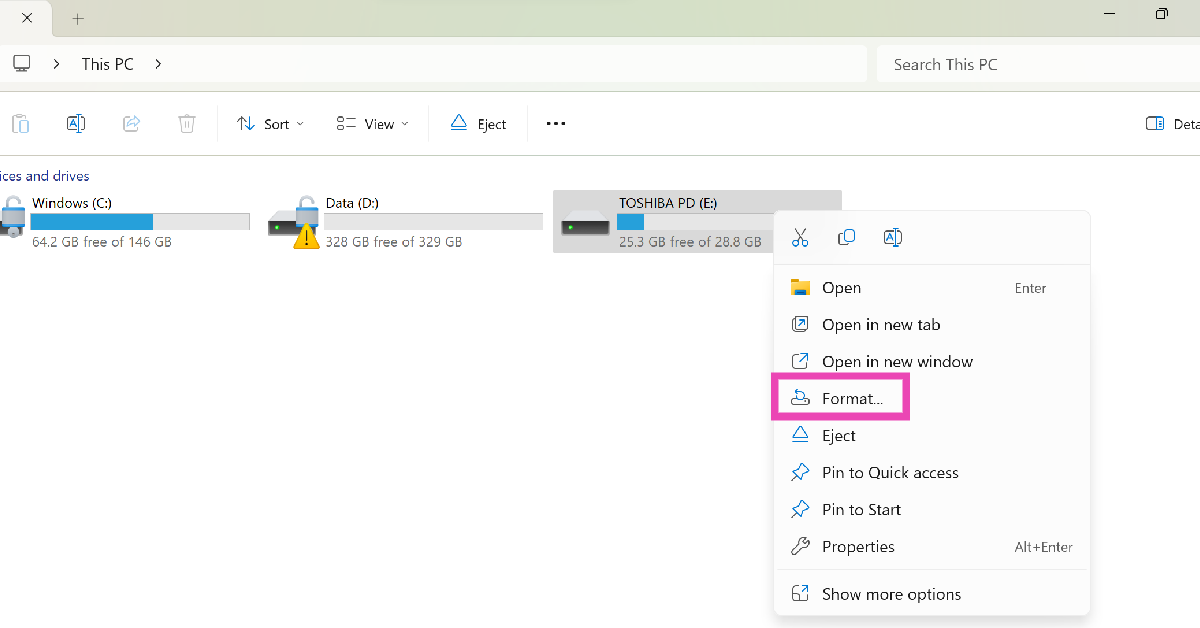1200x628 pixels.
Task: Click the Rename icon in the toolbar
Action: click(76, 123)
